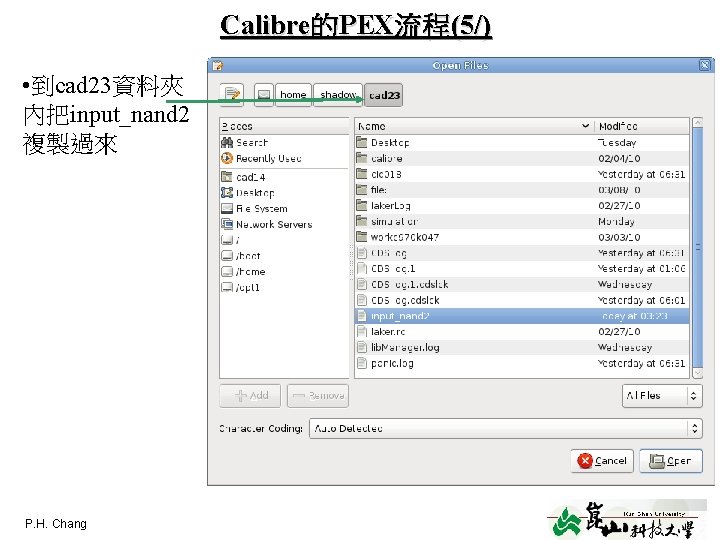Click the Cancel button
Screen dimensions: 720x540
tap(602, 461)
